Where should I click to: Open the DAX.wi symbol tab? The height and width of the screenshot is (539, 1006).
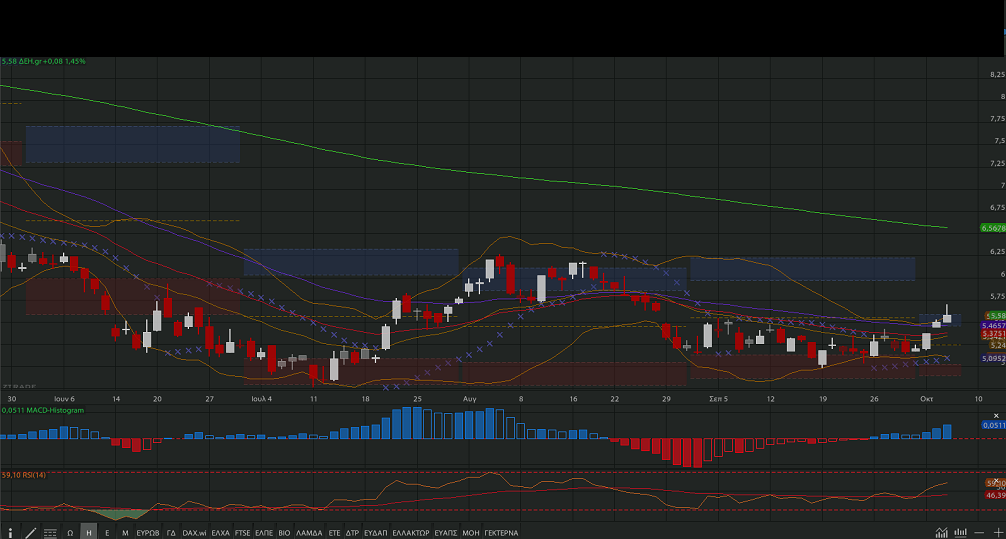[x=194, y=533]
